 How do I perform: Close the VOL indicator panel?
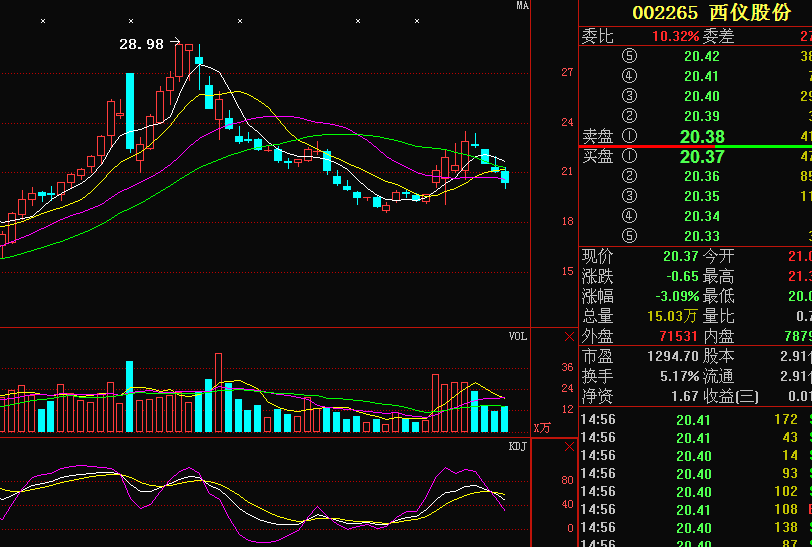tap(570, 337)
